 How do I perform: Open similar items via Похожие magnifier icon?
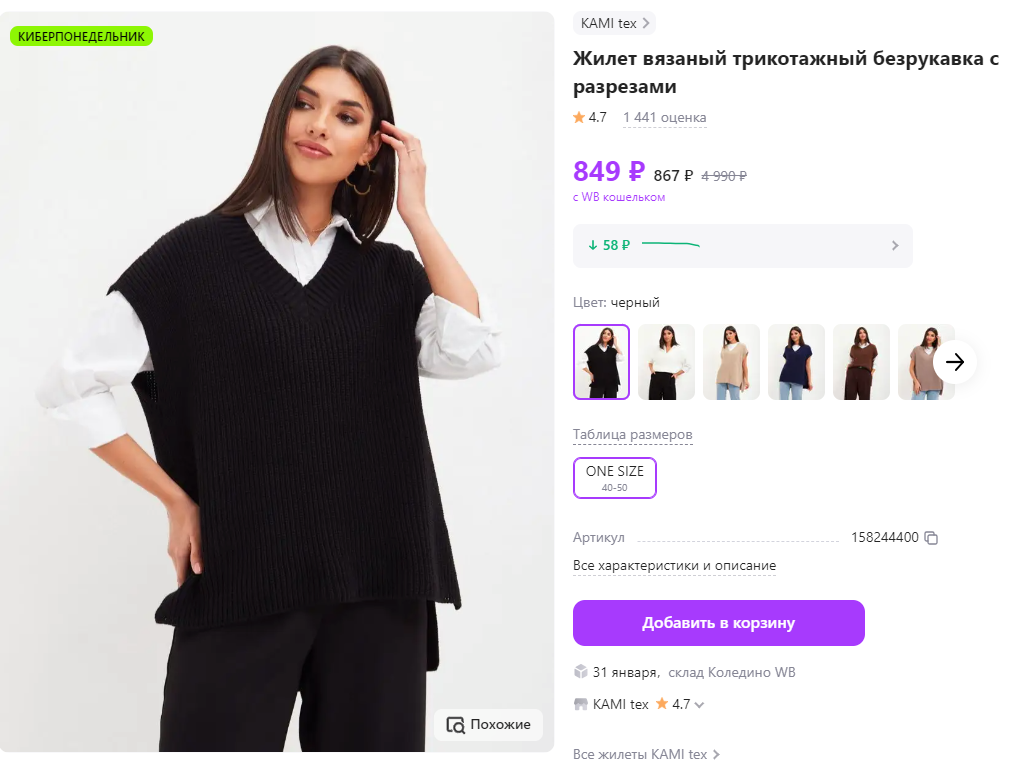click(x=457, y=725)
